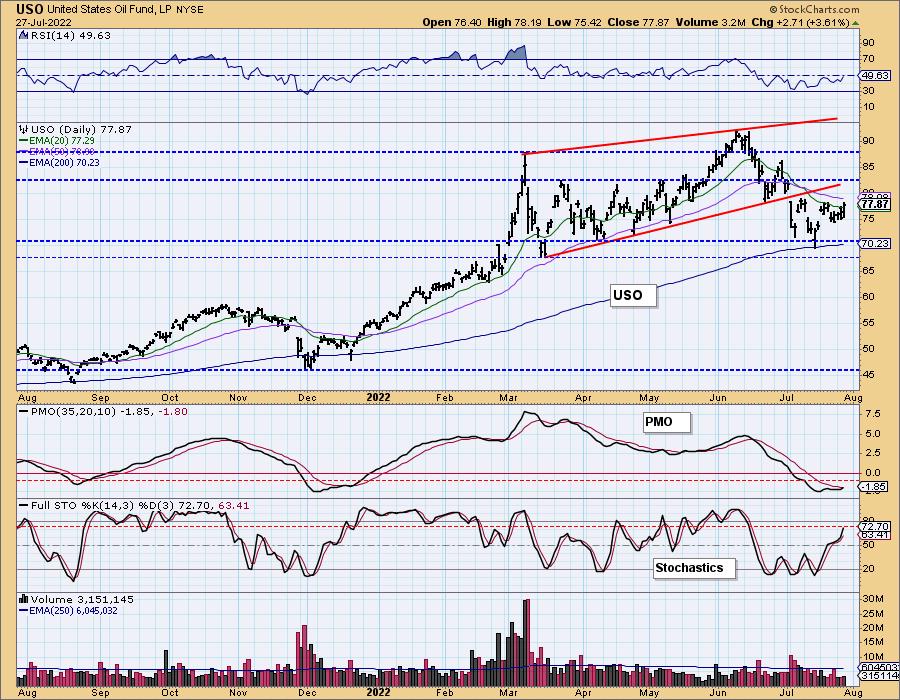
Task: Click the USO annotation box
Action: (633, 295)
